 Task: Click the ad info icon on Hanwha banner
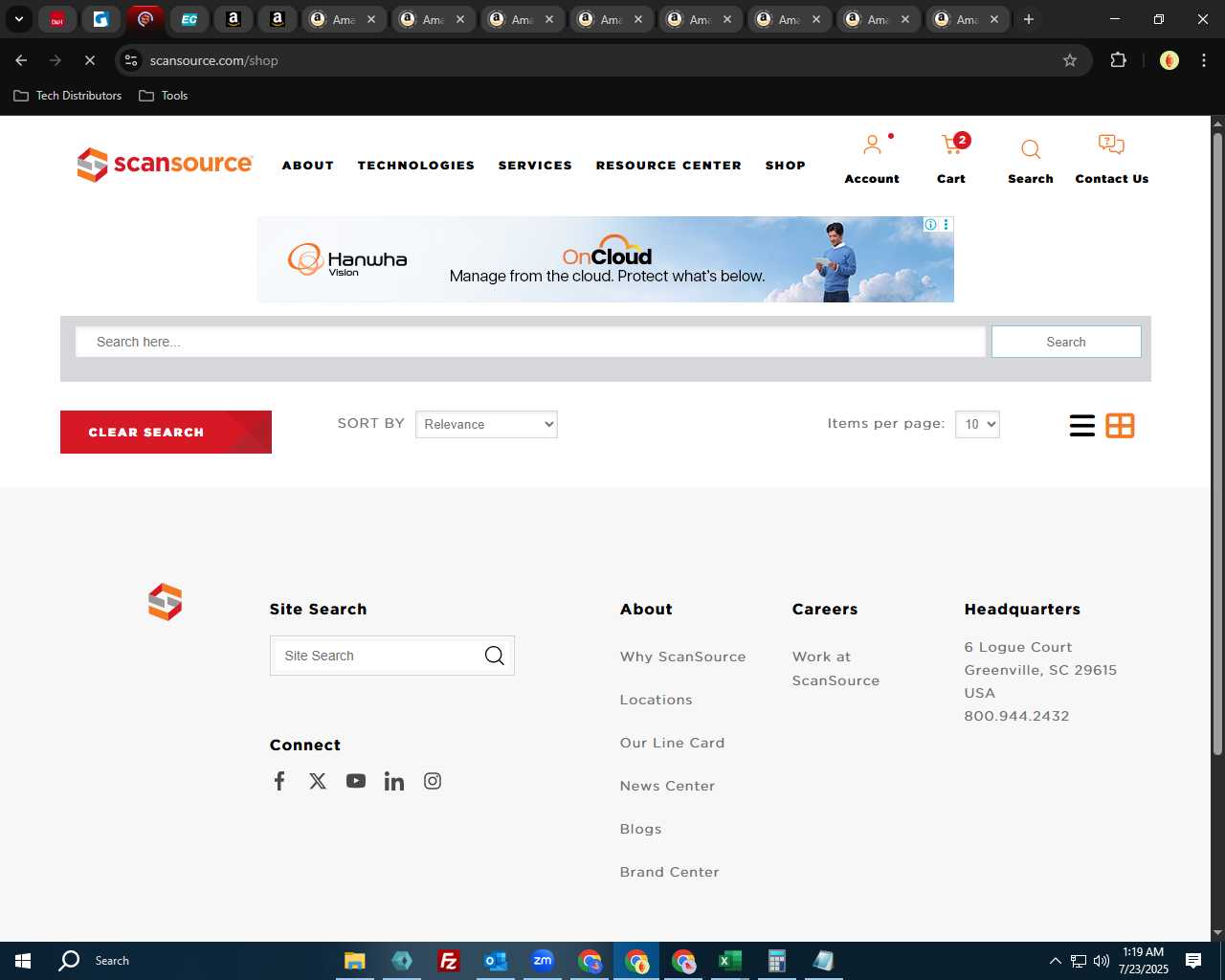pyautogui.click(x=930, y=224)
